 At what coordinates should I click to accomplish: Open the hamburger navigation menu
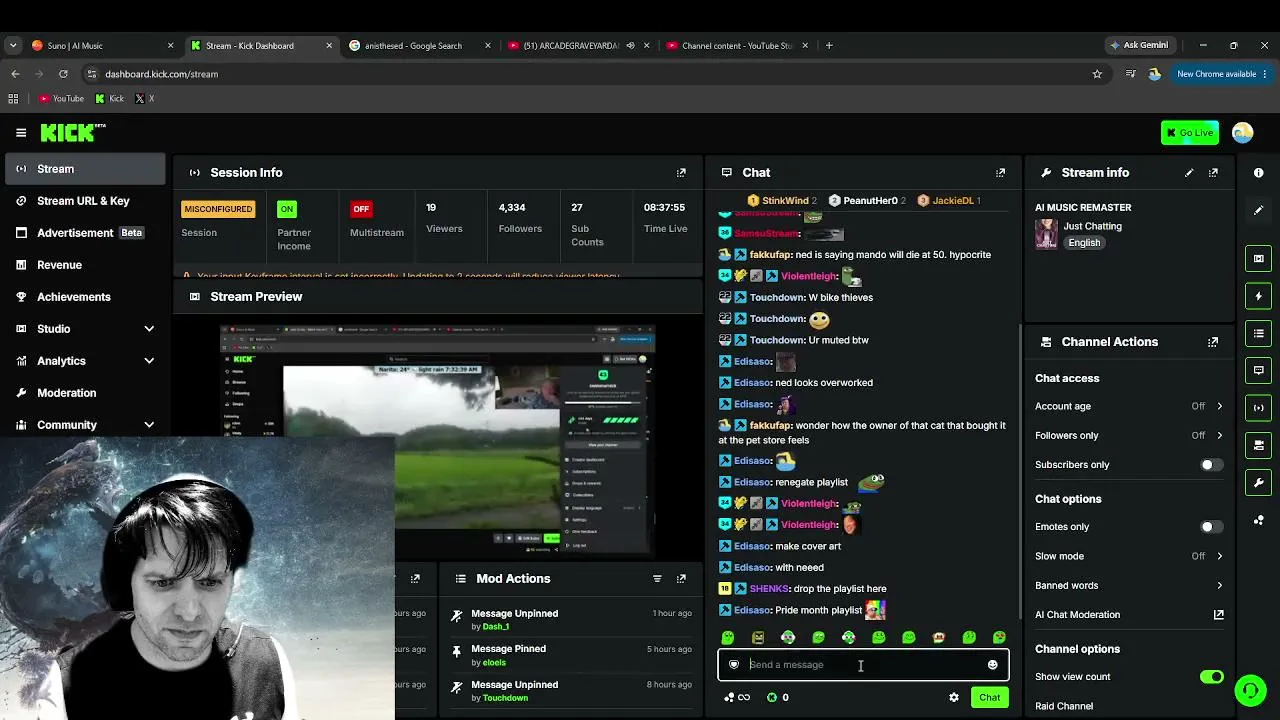point(21,132)
